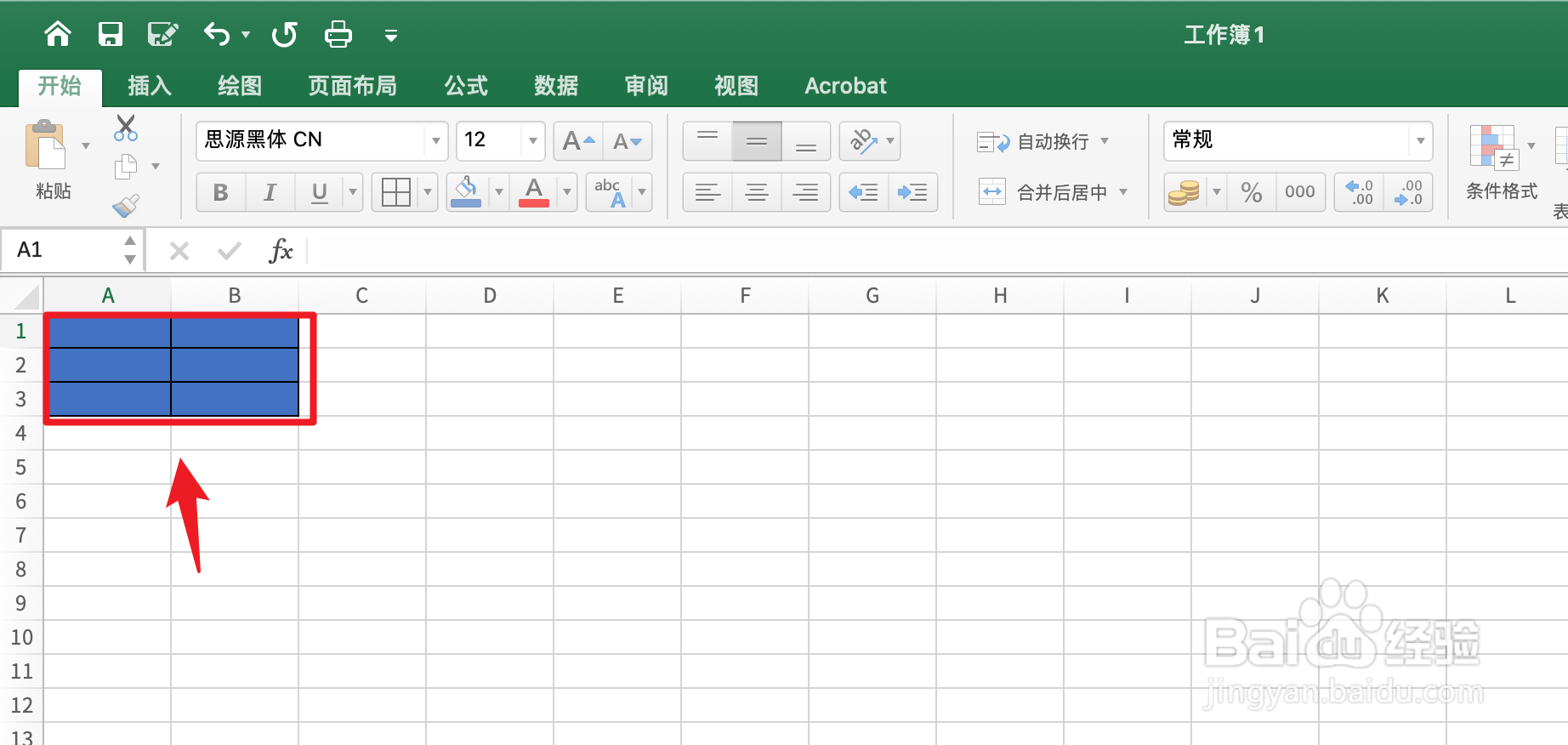1568x745 pixels.
Task: Cut selection with scissors icon
Action: 126,128
